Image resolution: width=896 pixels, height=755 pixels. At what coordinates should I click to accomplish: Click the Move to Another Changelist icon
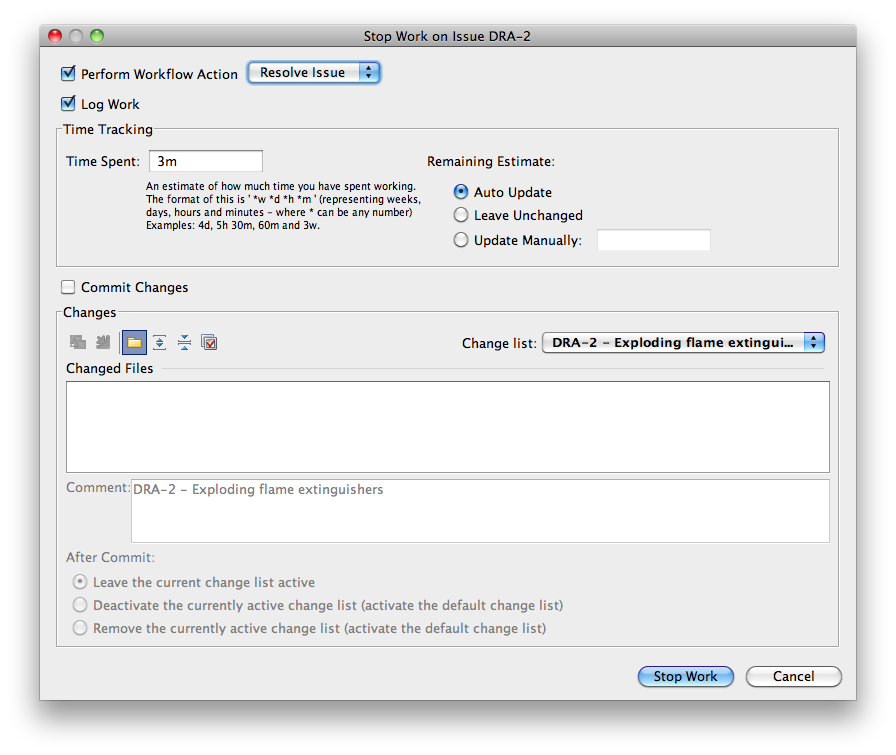[102, 343]
